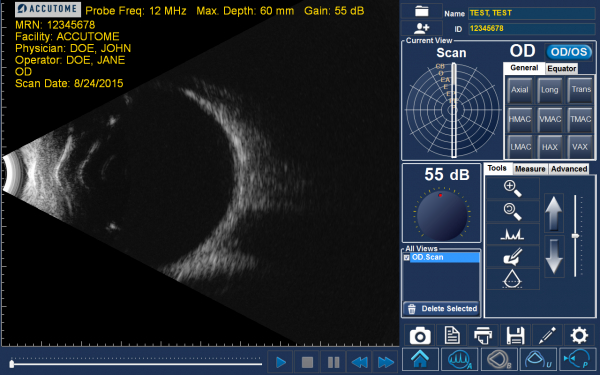Toggle the OD/OS eye selector

pos(569,52)
